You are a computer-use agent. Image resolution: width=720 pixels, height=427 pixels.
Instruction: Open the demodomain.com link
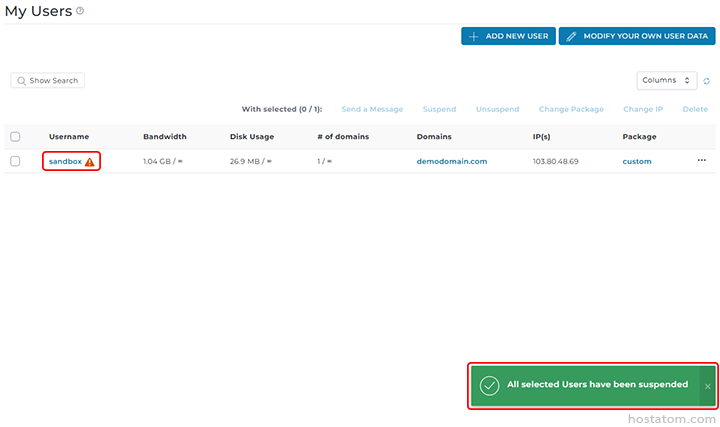click(x=451, y=161)
